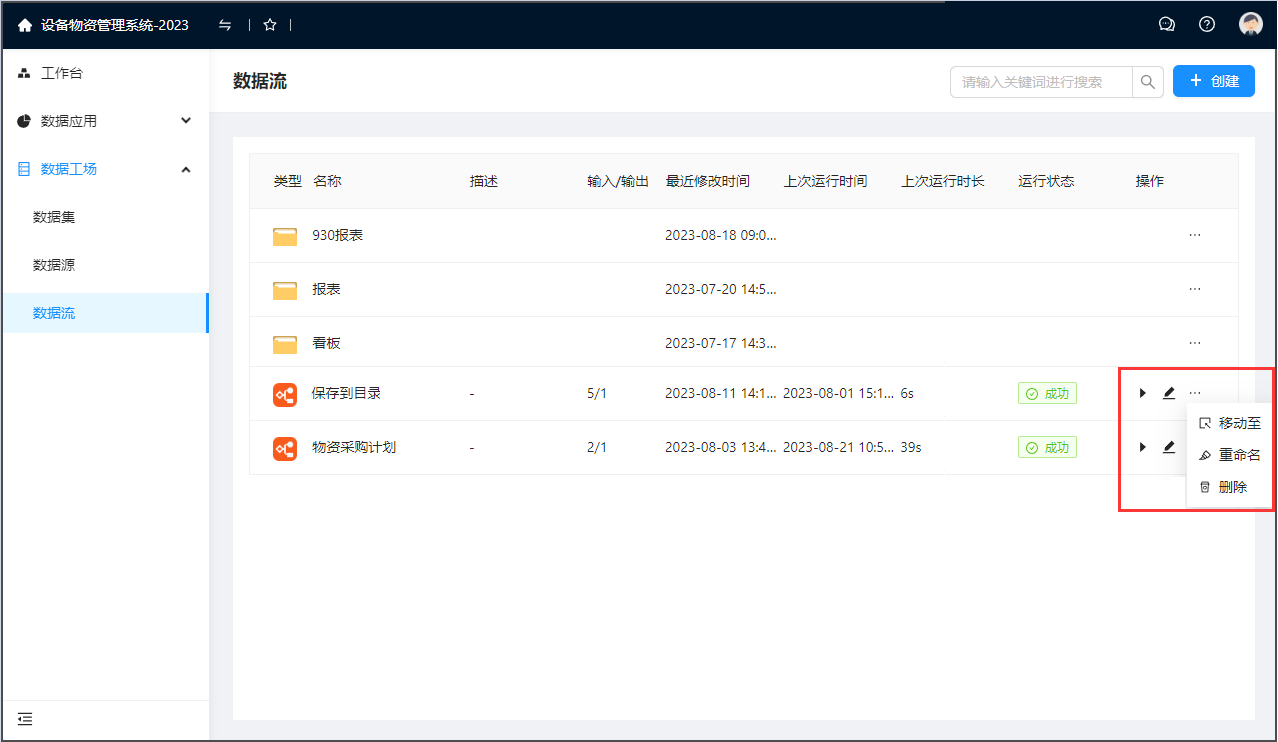The image size is (1278, 742).
Task: Run the 保存到目录 data flow
Action: coord(1142,394)
